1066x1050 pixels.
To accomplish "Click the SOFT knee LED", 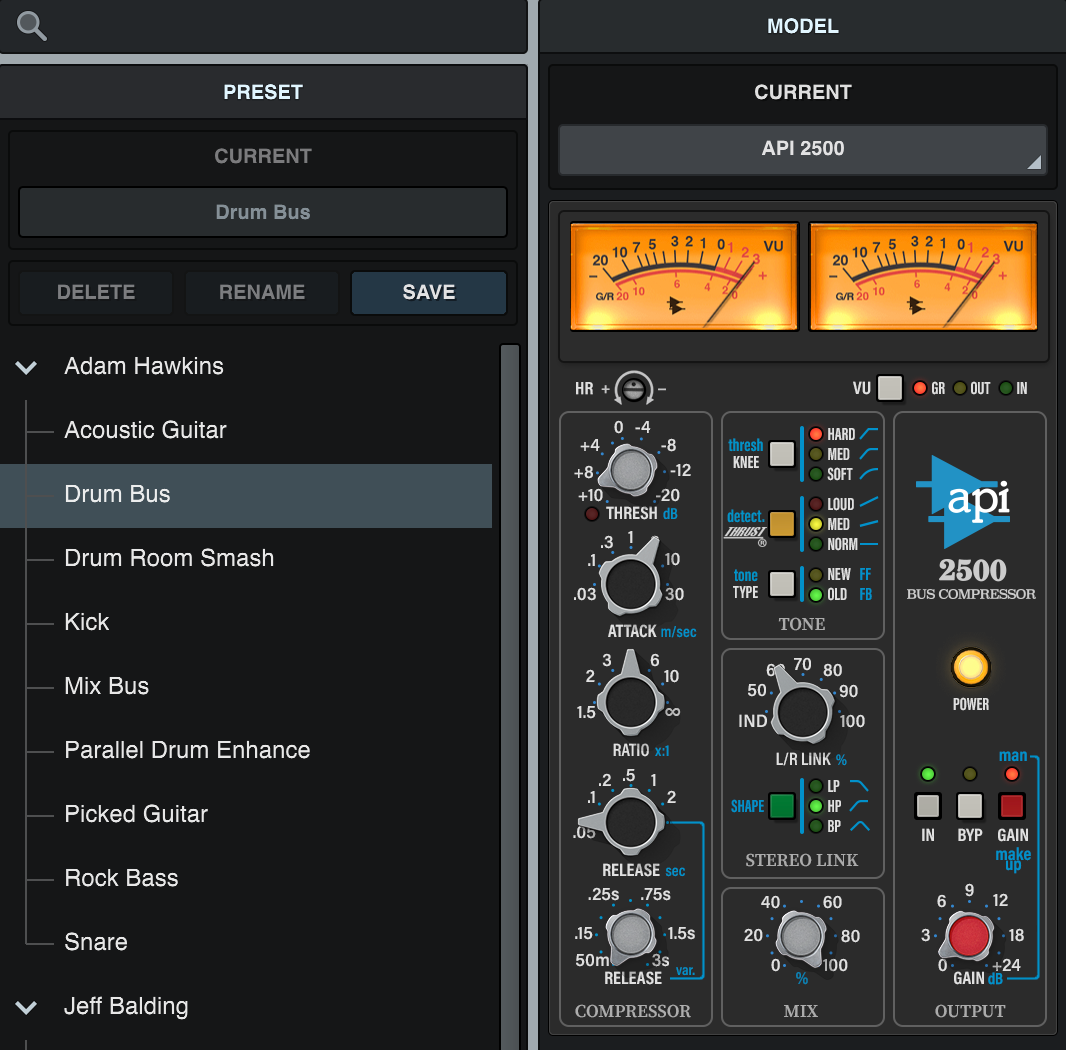I will coord(816,474).
